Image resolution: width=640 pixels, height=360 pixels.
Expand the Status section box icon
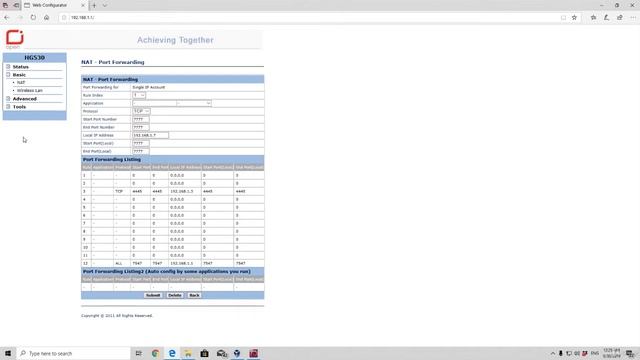[8, 67]
